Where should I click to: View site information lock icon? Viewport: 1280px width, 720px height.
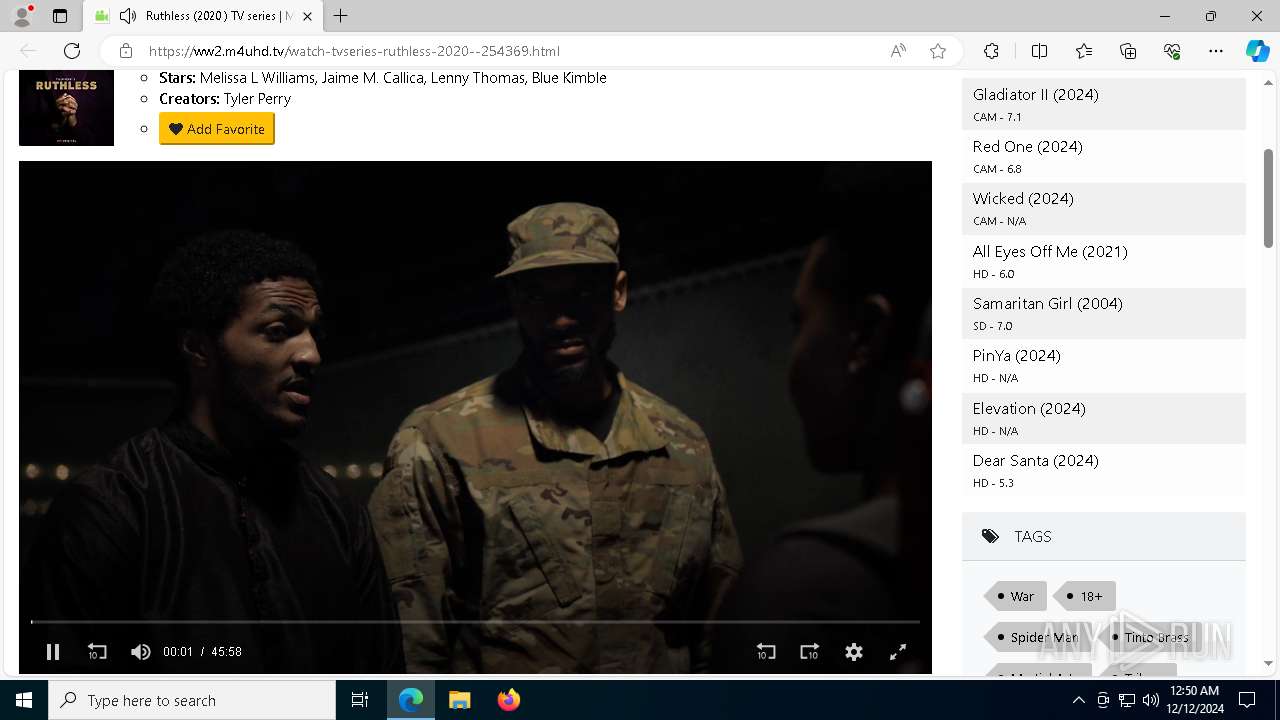[125, 51]
